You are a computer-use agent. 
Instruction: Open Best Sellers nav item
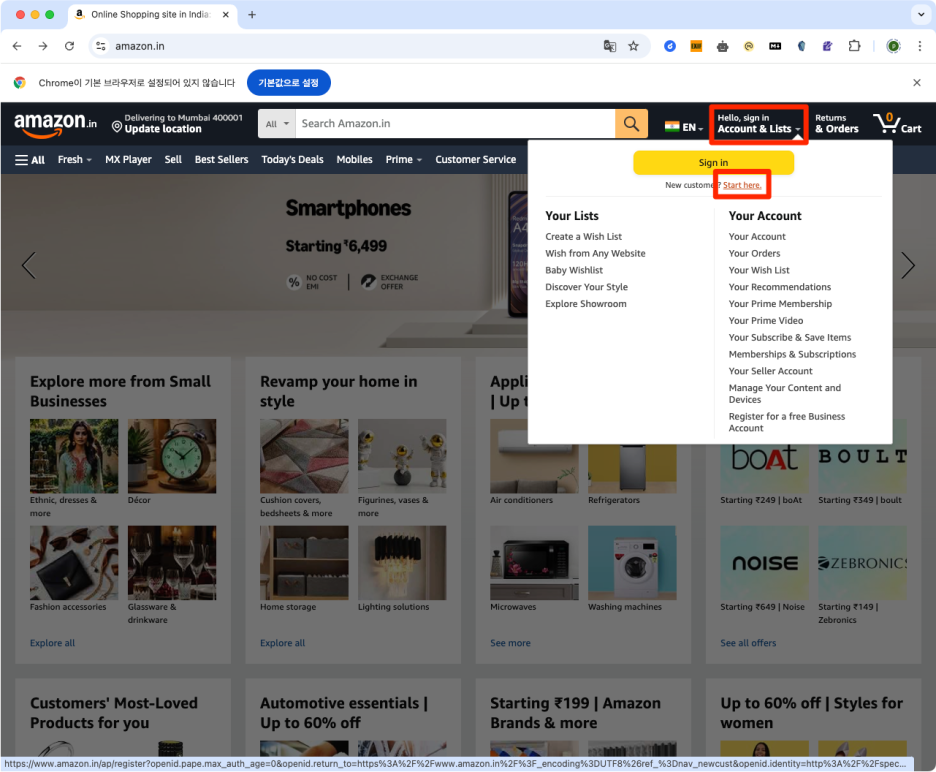[x=221, y=159]
